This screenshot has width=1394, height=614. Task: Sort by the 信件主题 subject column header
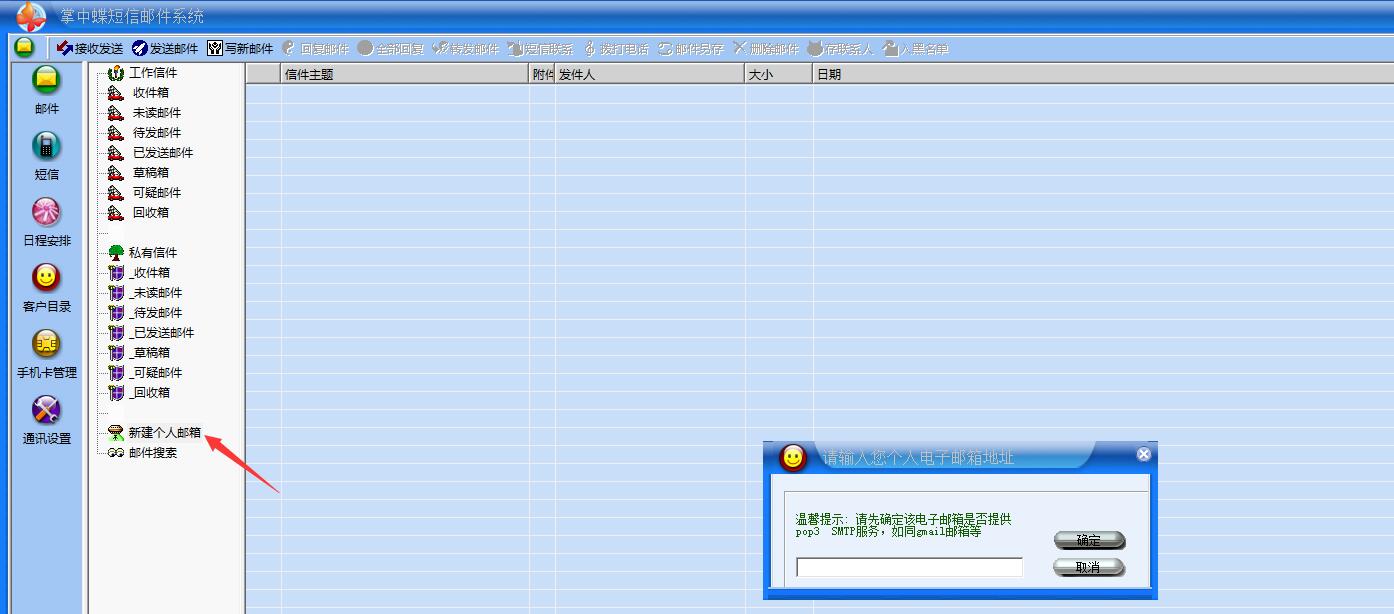tap(405, 74)
